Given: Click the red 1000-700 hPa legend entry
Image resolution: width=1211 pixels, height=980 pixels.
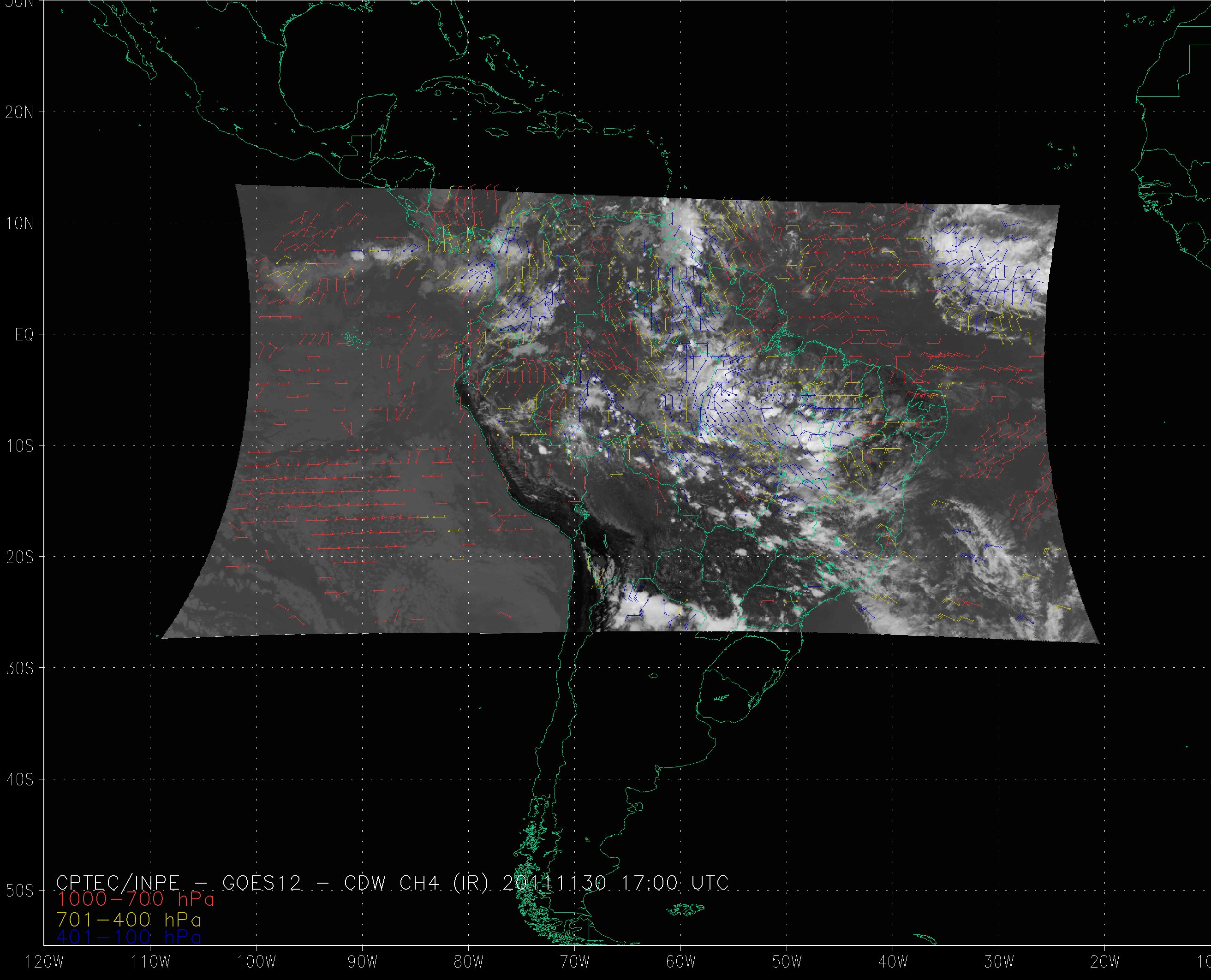Looking at the screenshot, I should click(136, 899).
